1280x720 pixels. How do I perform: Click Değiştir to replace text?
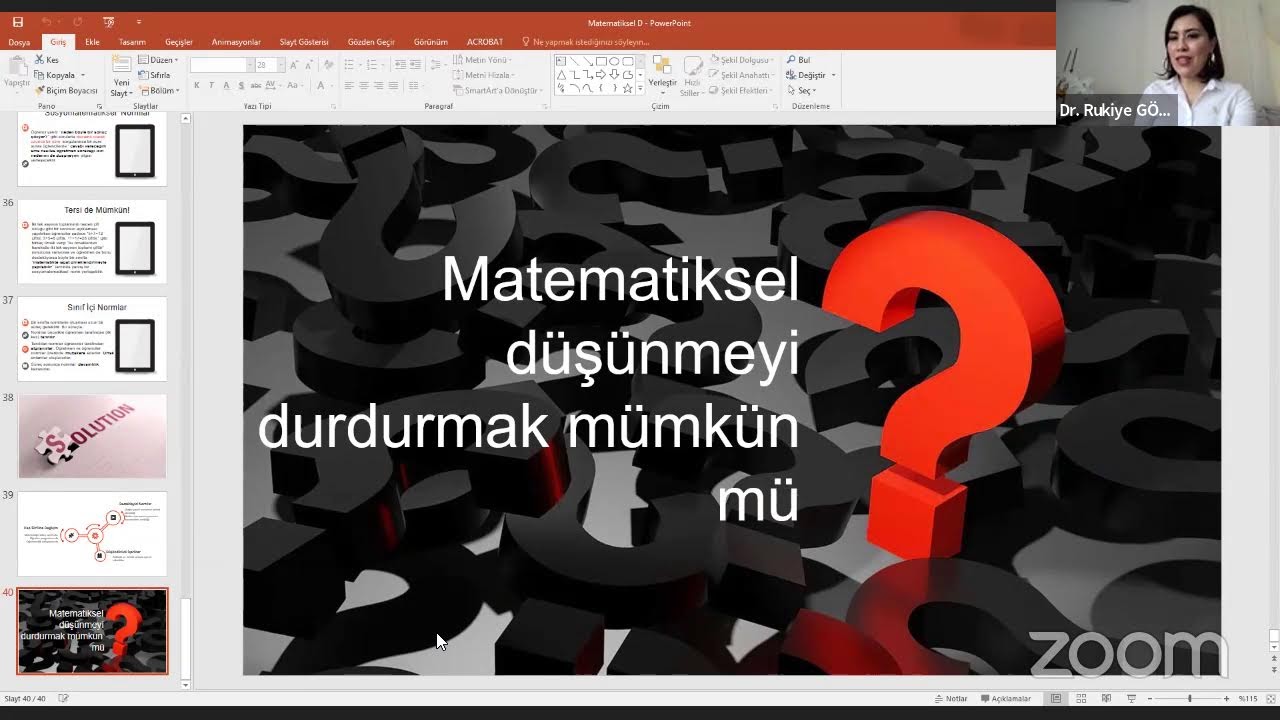coord(810,75)
